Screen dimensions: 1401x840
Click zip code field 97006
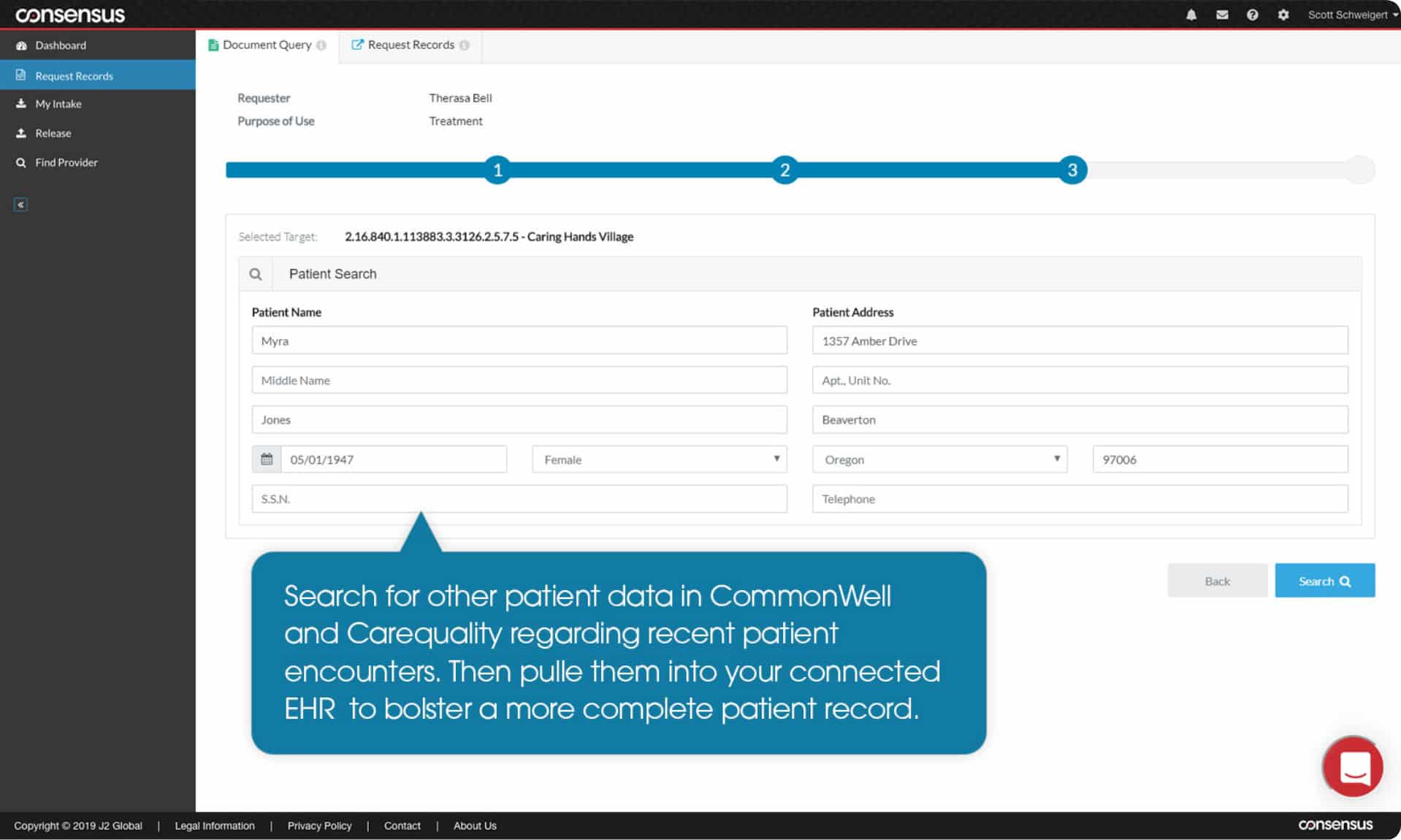(1220, 459)
